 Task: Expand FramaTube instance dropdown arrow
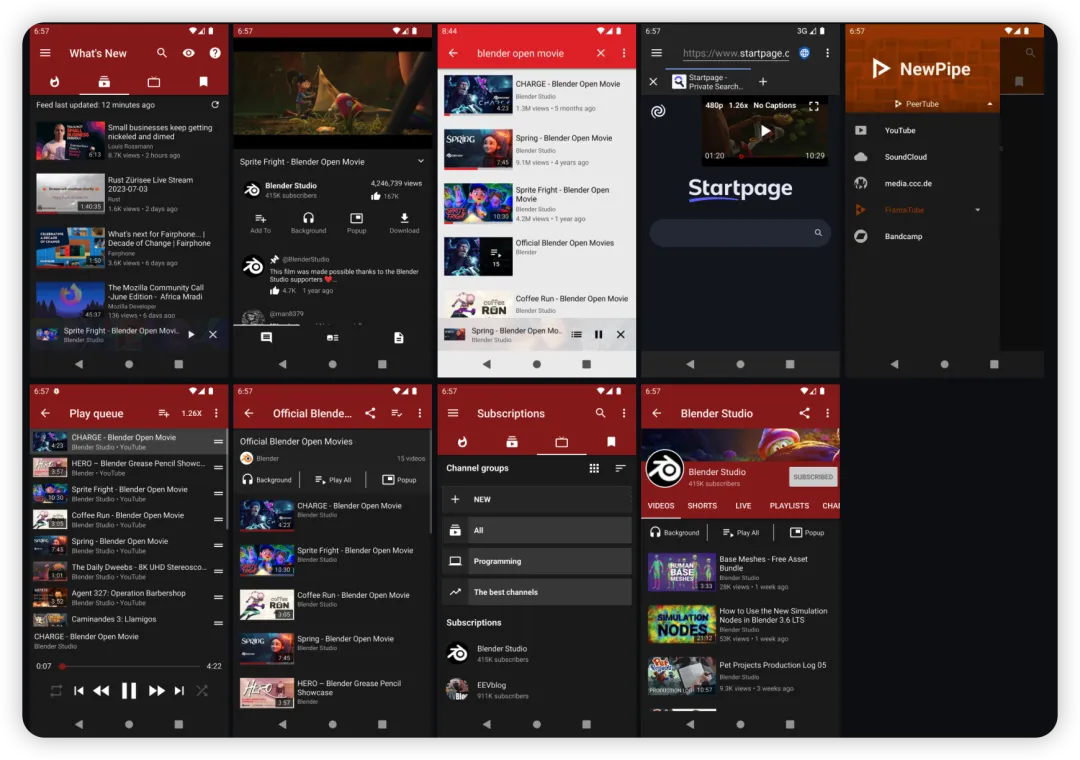(x=977, y=209)
